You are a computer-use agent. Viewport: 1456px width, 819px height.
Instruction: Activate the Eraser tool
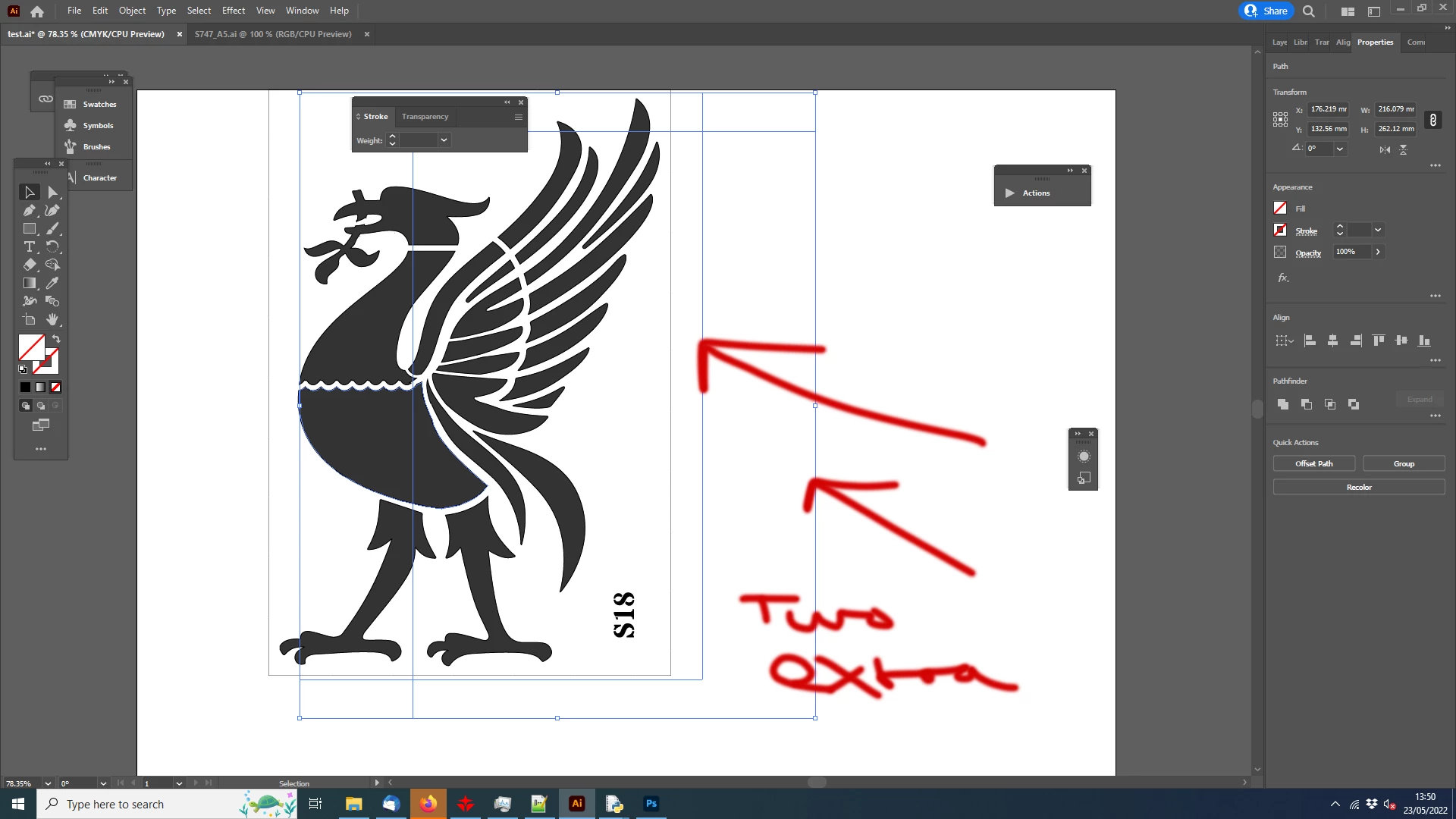pos(30,265)
